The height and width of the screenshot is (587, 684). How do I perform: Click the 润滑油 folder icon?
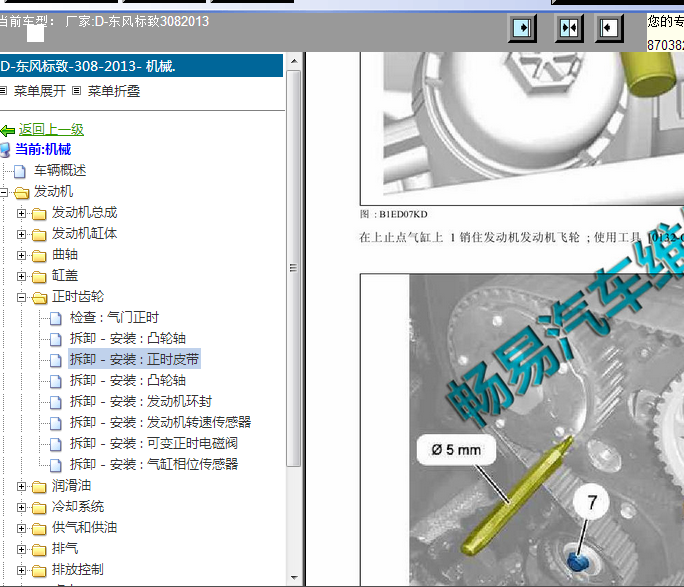[x=39, y=486]
